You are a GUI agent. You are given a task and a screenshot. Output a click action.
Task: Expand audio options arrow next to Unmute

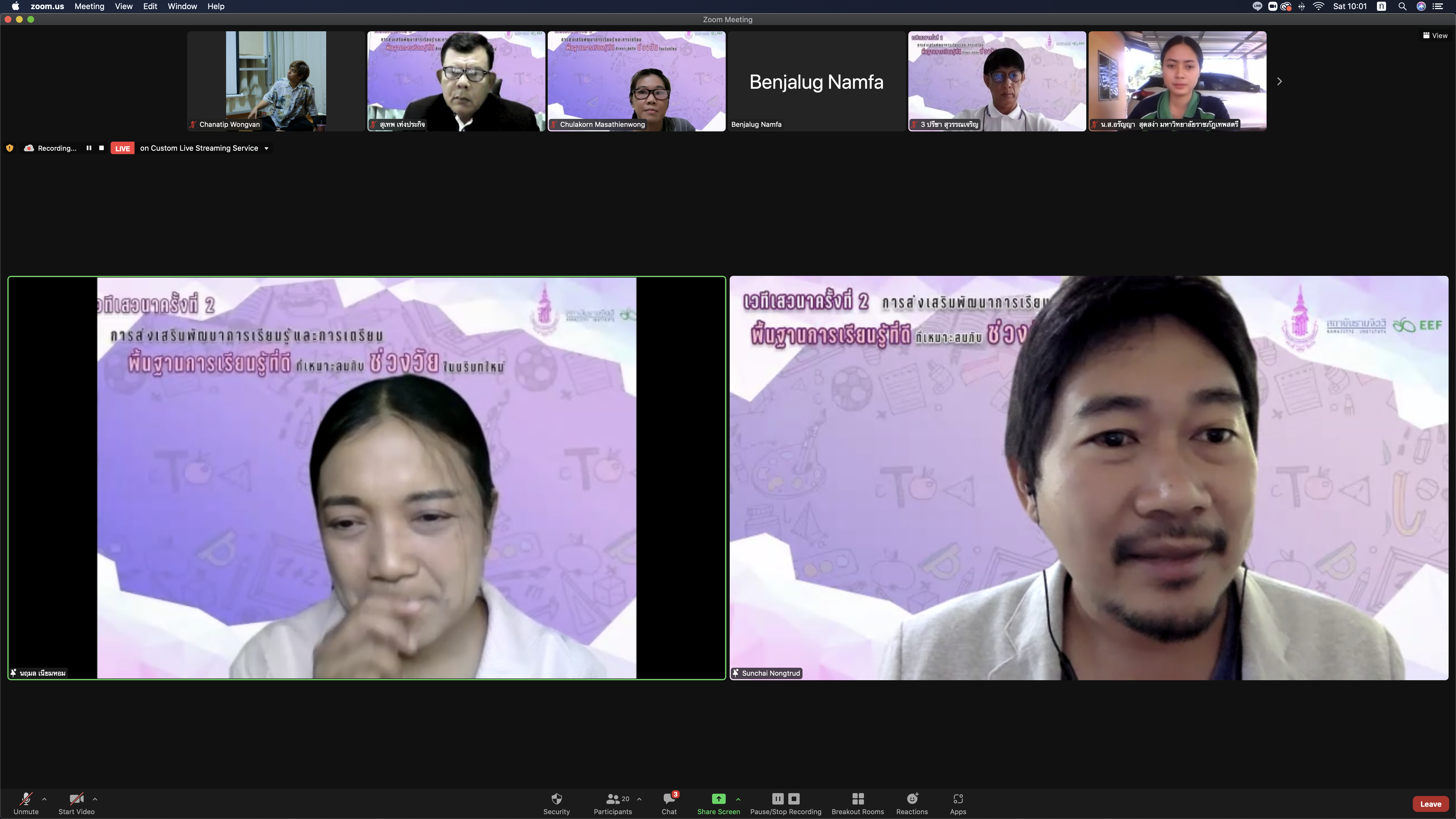[45, 799]
